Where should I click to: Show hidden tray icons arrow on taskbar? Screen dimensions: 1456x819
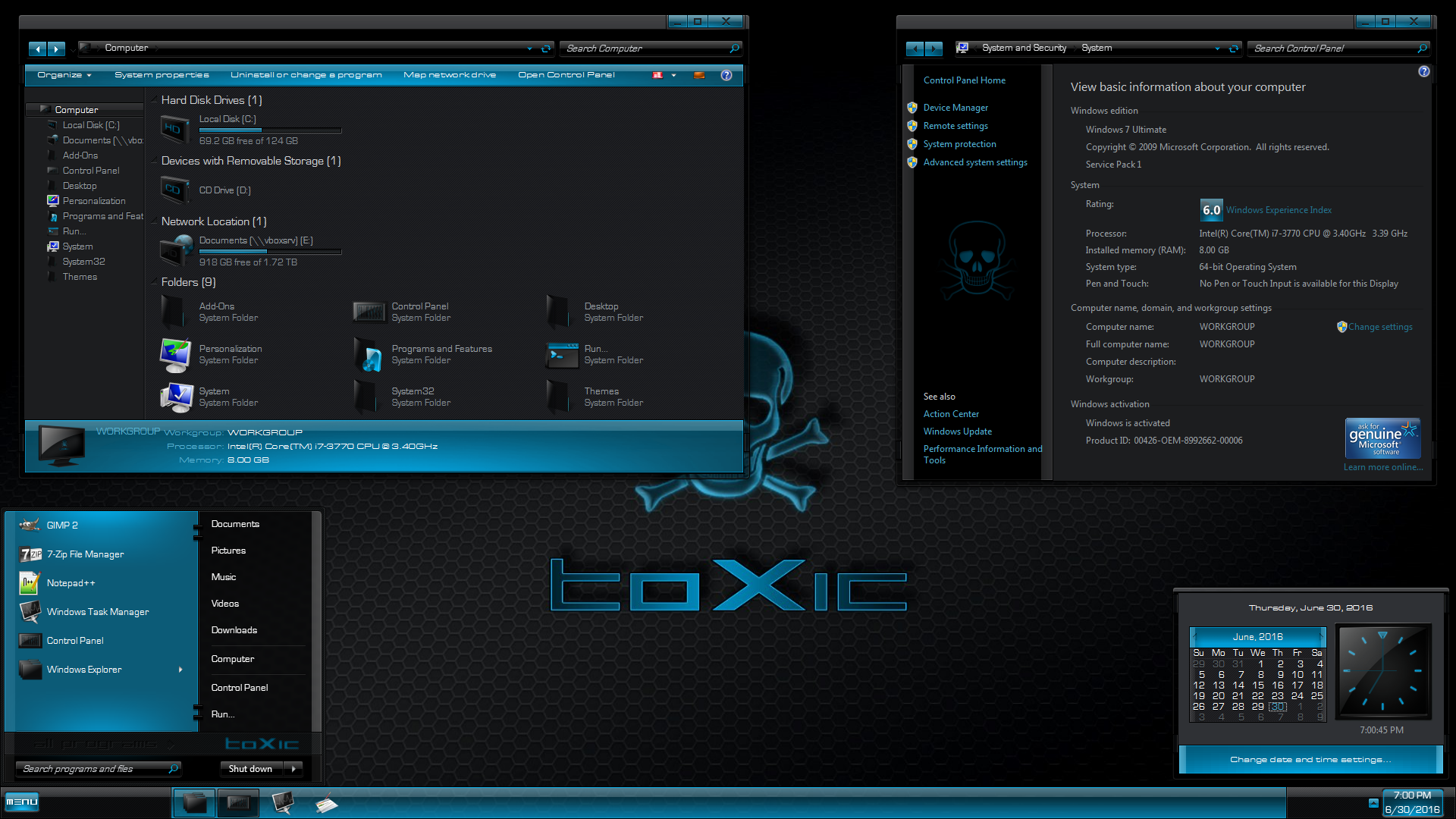coord(1373,802)
